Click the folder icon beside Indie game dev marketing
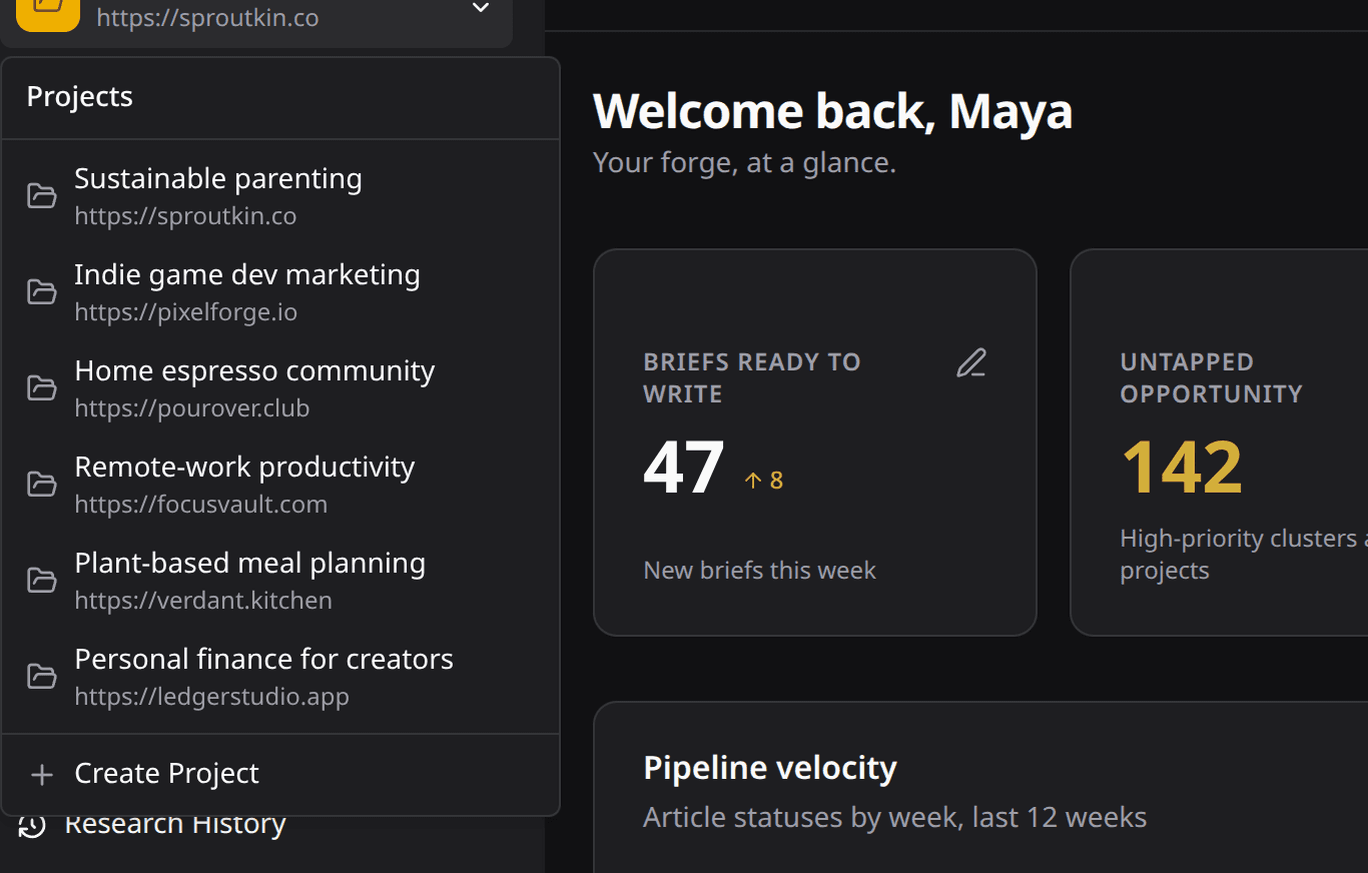This screenshot has width=1368, height=873. pyautogui.click(x=41, y=291)
